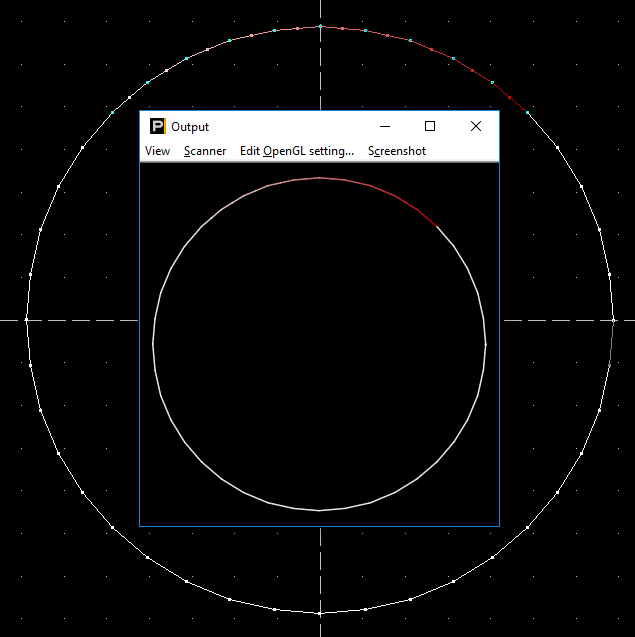635x637 pixels.
Task: Select the leftmost point on the large circle
Action: tap(27, 320)
